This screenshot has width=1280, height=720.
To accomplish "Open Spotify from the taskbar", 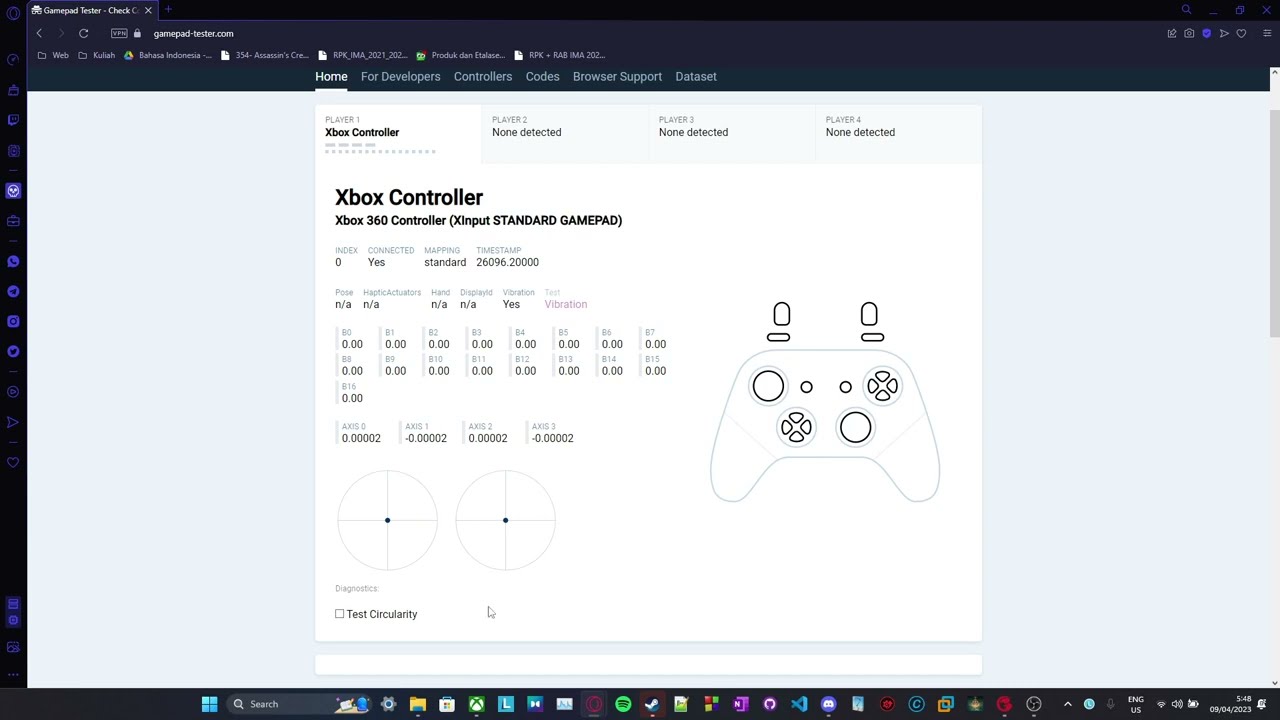I will (623, 704).
